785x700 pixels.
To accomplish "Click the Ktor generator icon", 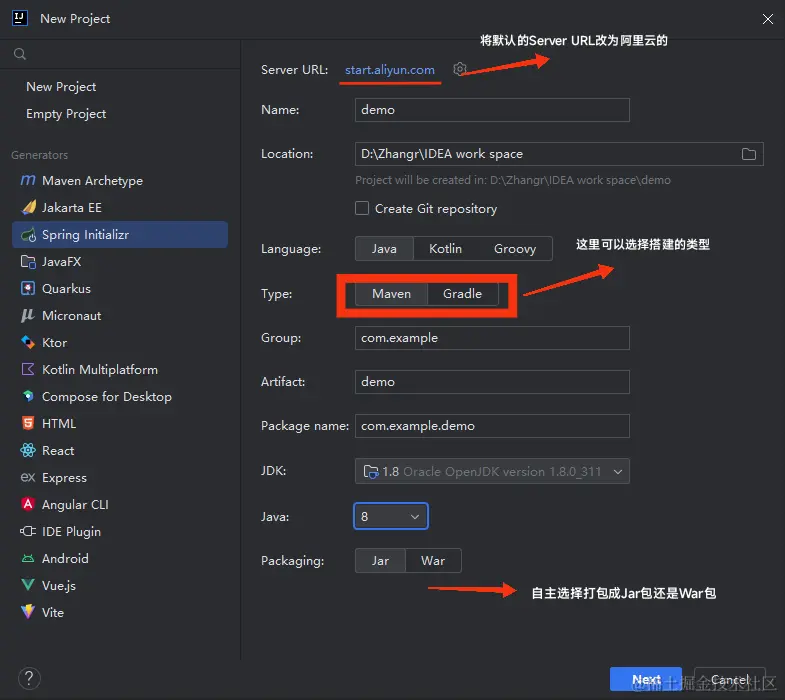I will 28,342.
